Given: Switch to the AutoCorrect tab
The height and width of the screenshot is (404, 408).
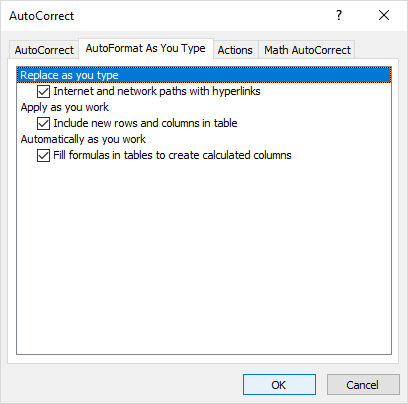Looking at the screenshot, I should (x=44, y=50).
